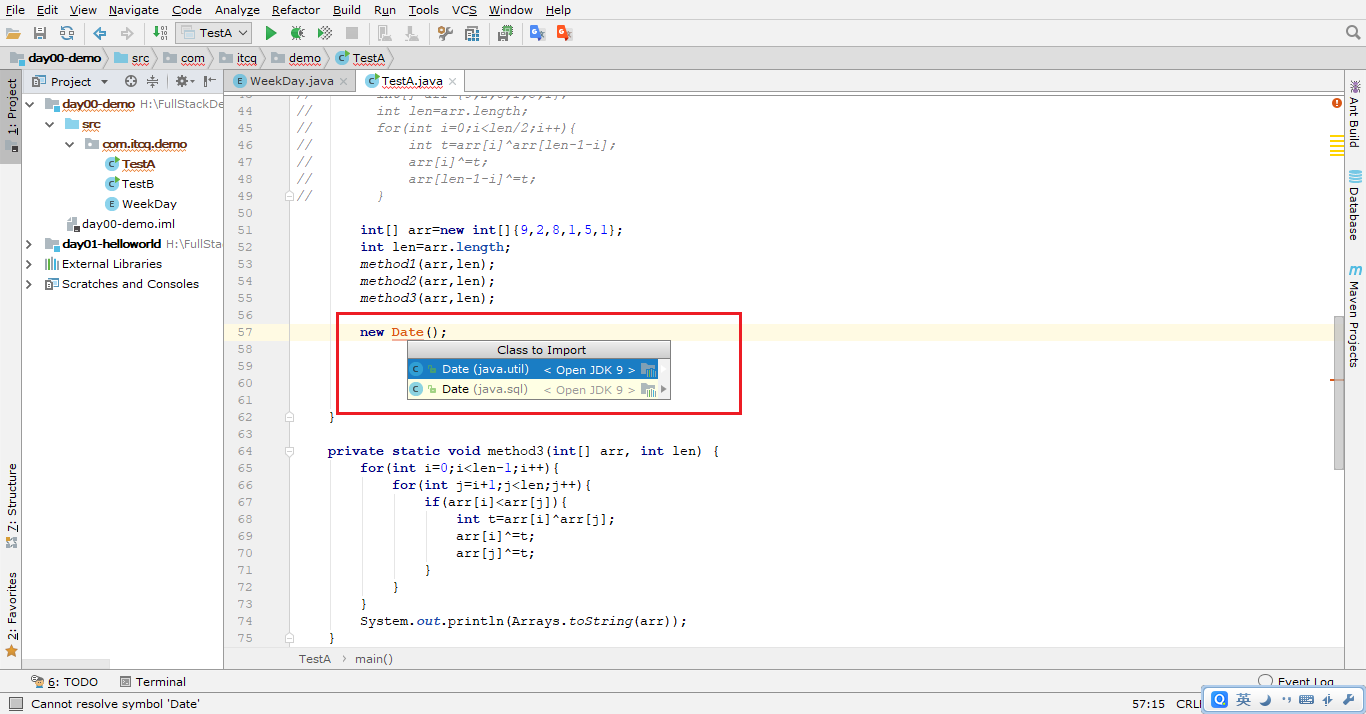1366x714 pixels.
Task: Collapse the src folder node
Action: point(49,124)
